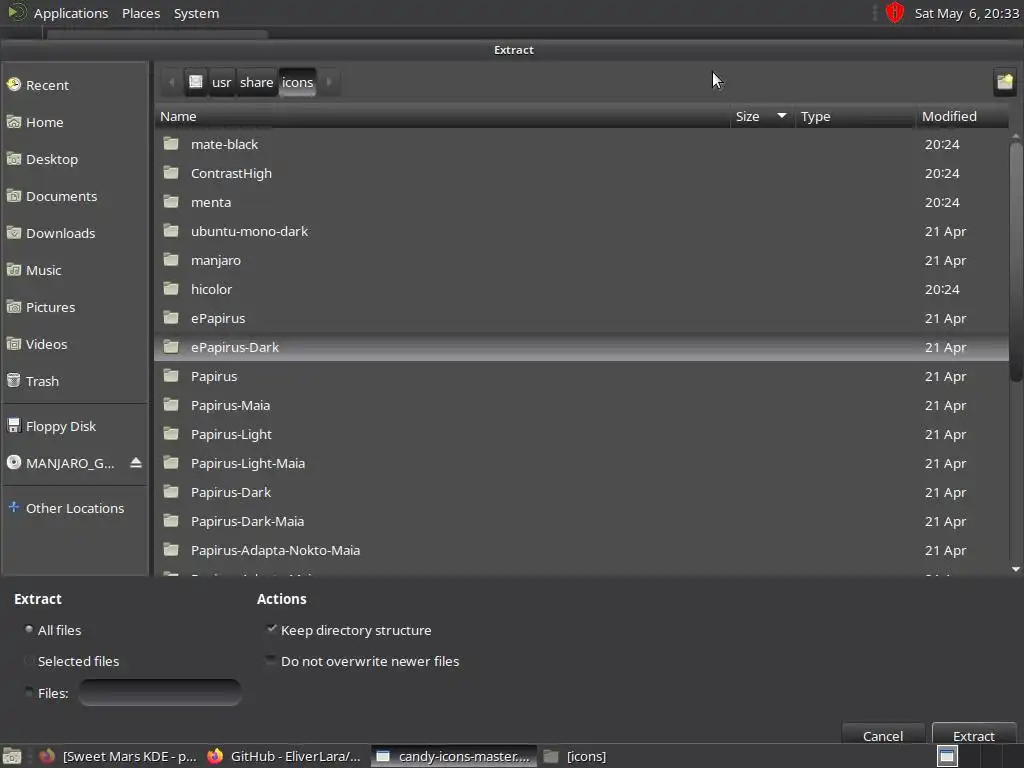Navigate to share in path bar

coord(256,82)
